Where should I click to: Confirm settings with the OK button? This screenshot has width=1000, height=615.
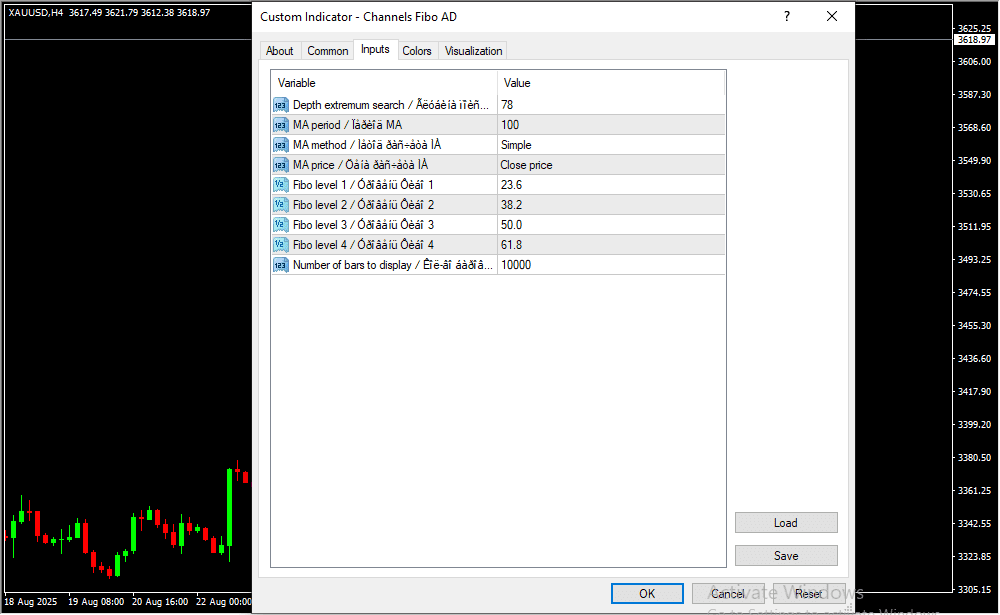tap(647, 594)
